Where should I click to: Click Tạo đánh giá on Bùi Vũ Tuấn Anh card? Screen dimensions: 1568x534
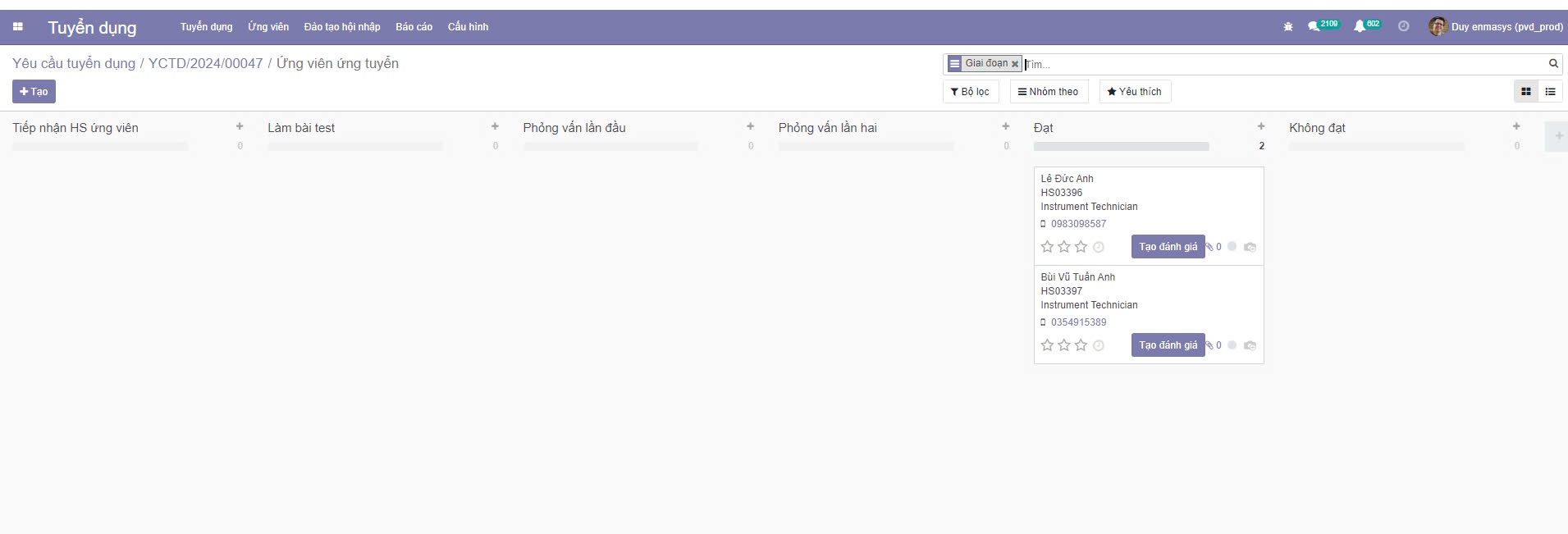(x=1168, y=345)
